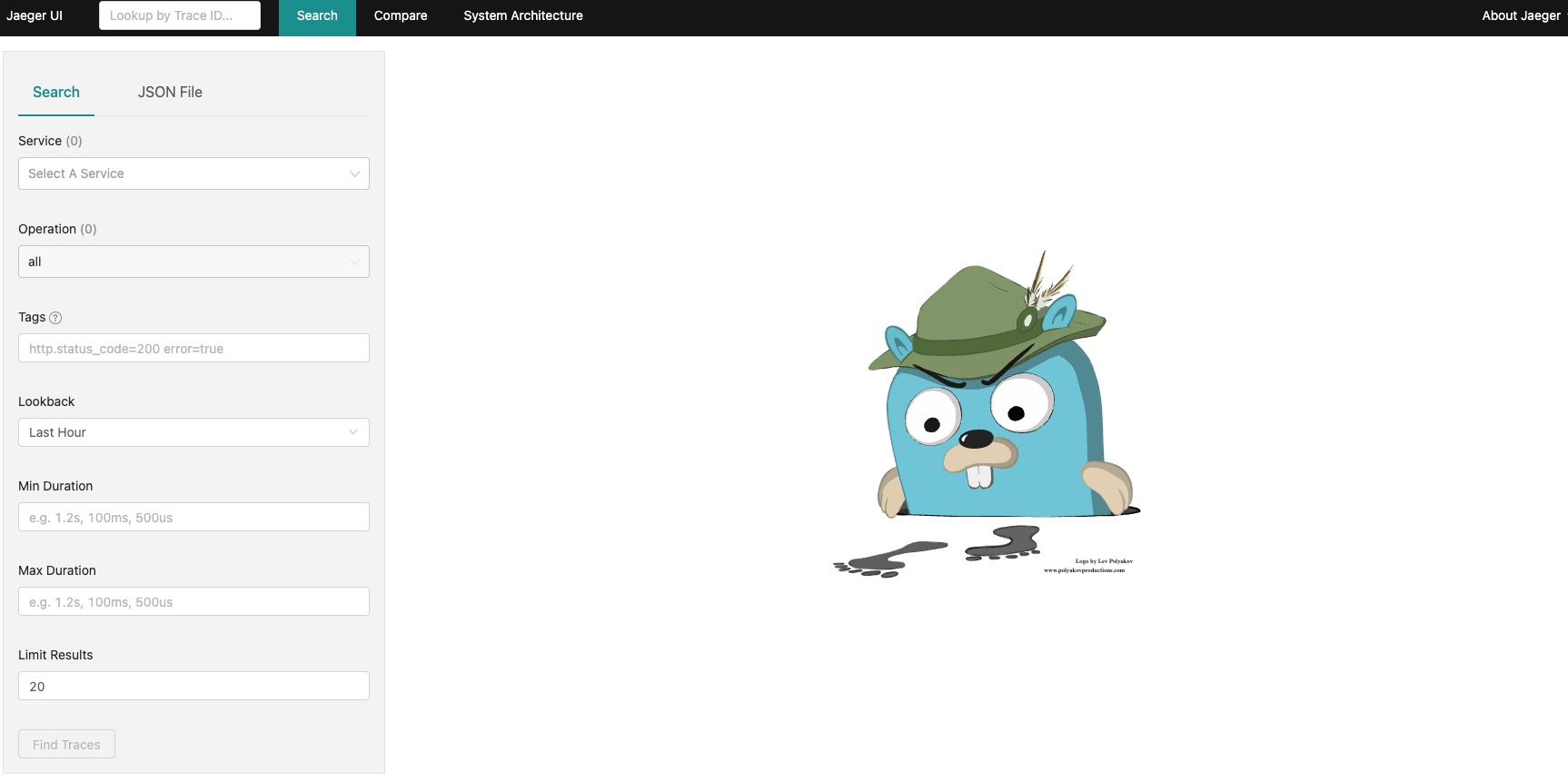Click the Jaeger gopher mascot image

coord(986,414)
